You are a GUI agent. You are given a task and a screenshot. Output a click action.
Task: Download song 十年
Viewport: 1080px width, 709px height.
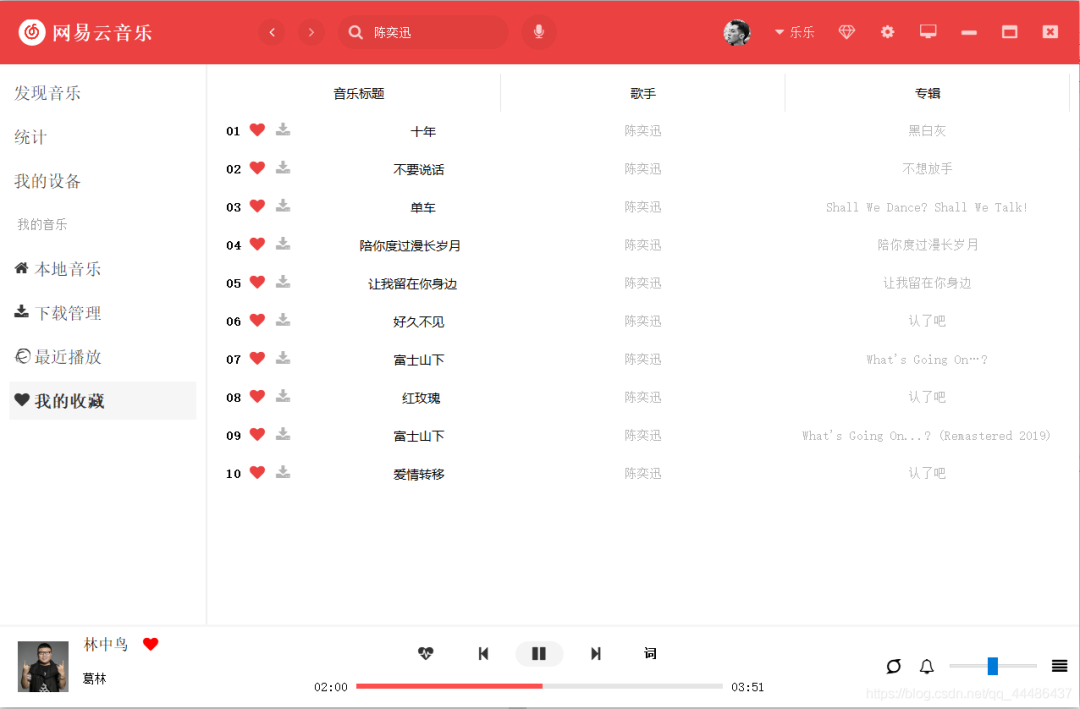283,130
